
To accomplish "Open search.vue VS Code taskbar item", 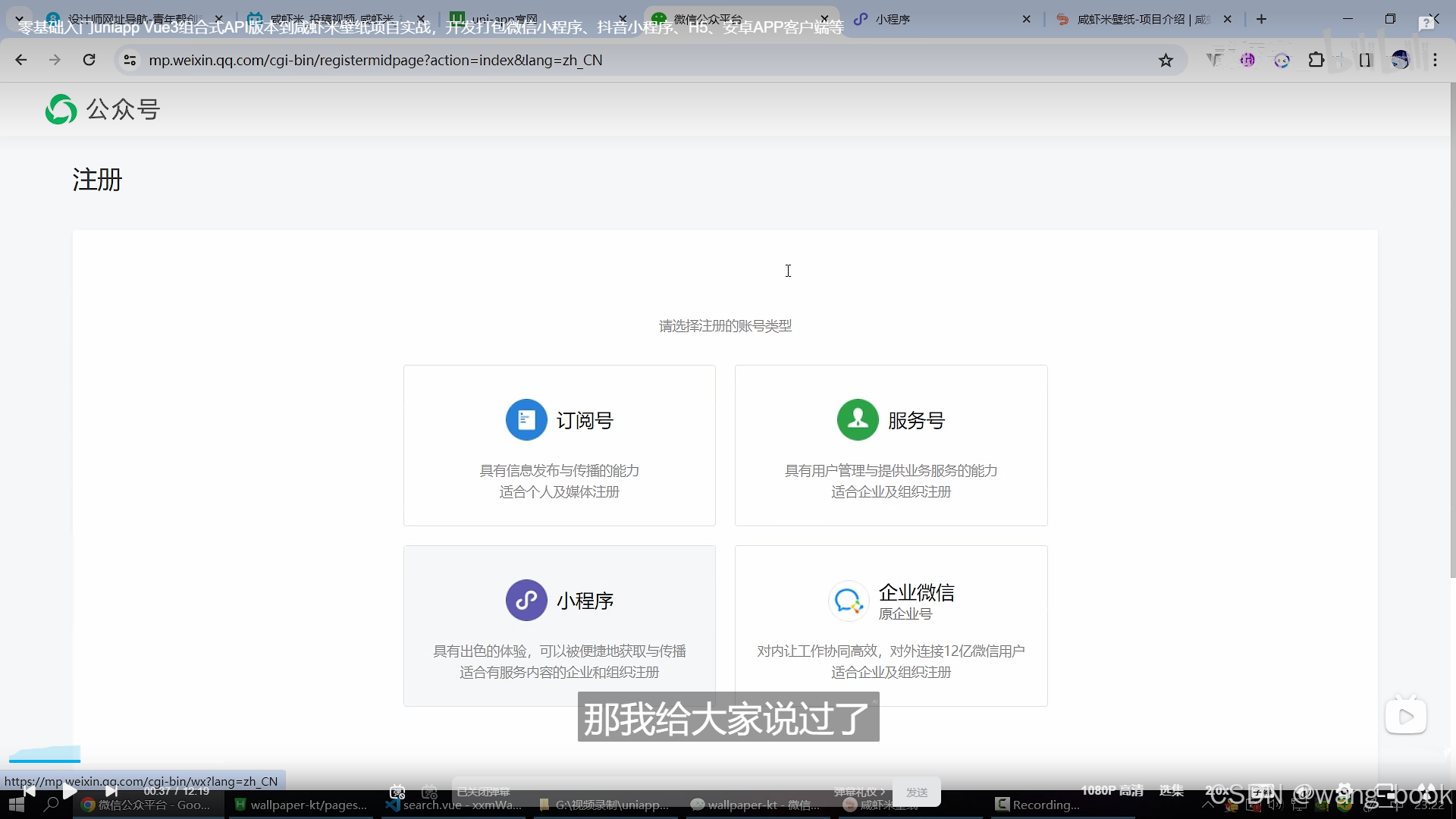I will pyautogui.click(x=454, y=805).
